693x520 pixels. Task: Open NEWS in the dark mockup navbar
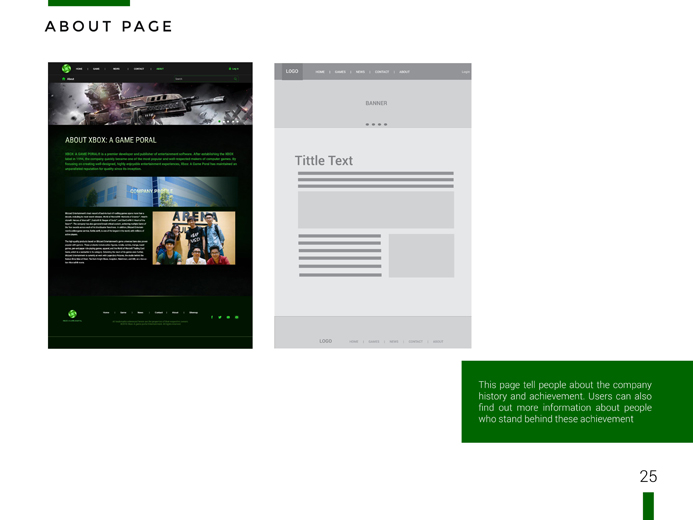pos(116,69)
